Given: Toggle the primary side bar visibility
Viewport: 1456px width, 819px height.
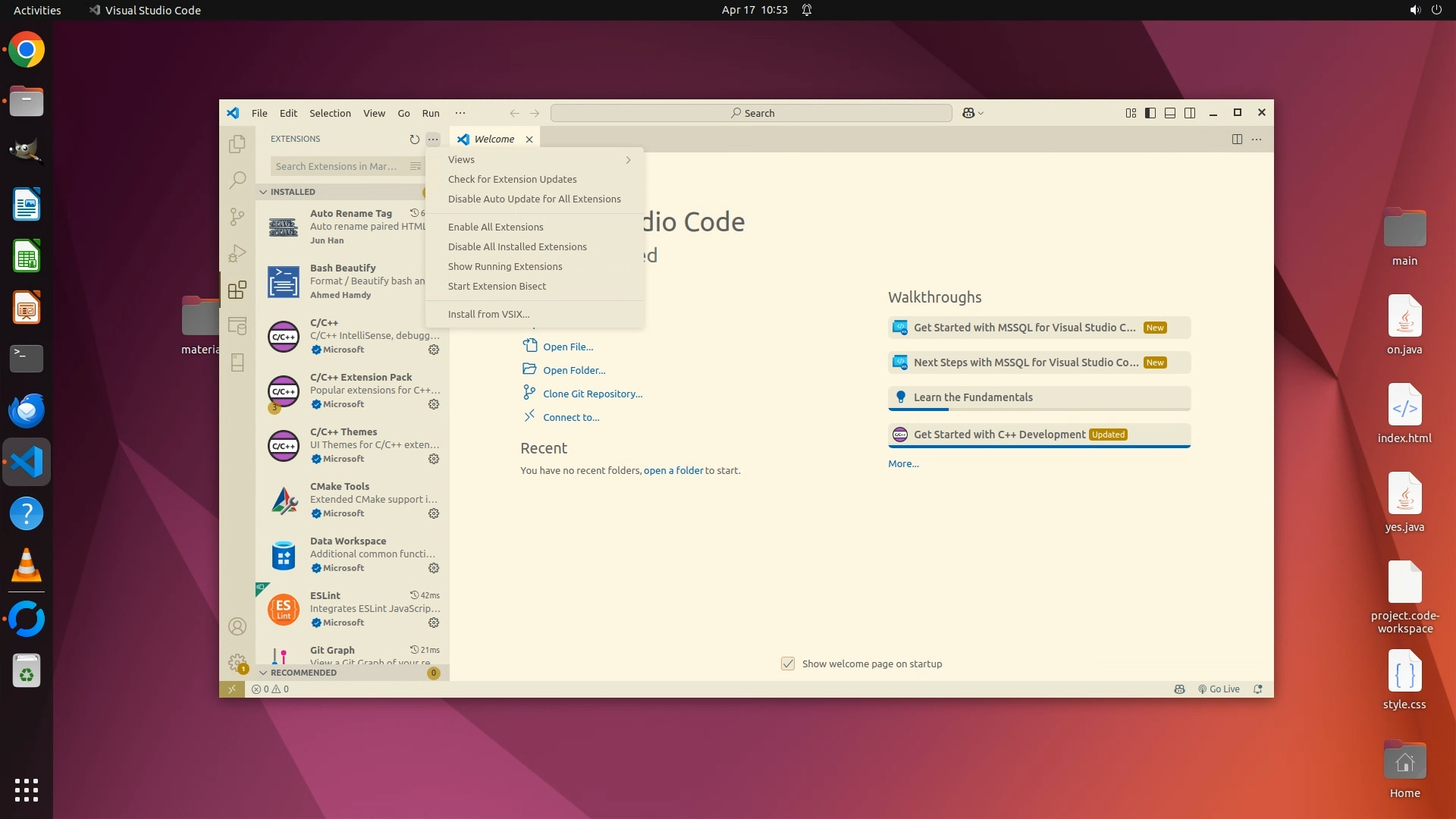Looking at the screenshot, I should point(1150,113).
